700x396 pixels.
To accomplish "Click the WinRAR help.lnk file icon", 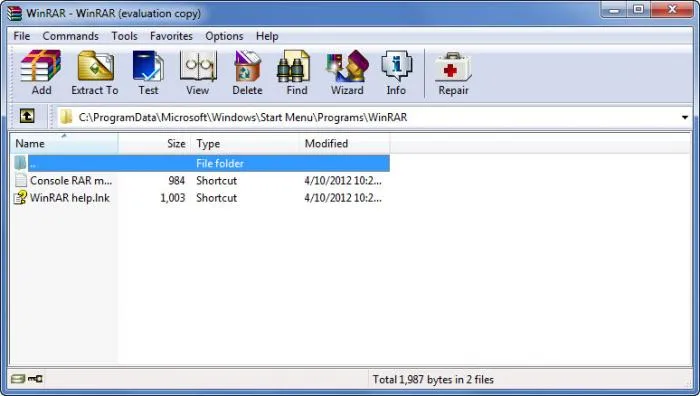I will (20, 197).
